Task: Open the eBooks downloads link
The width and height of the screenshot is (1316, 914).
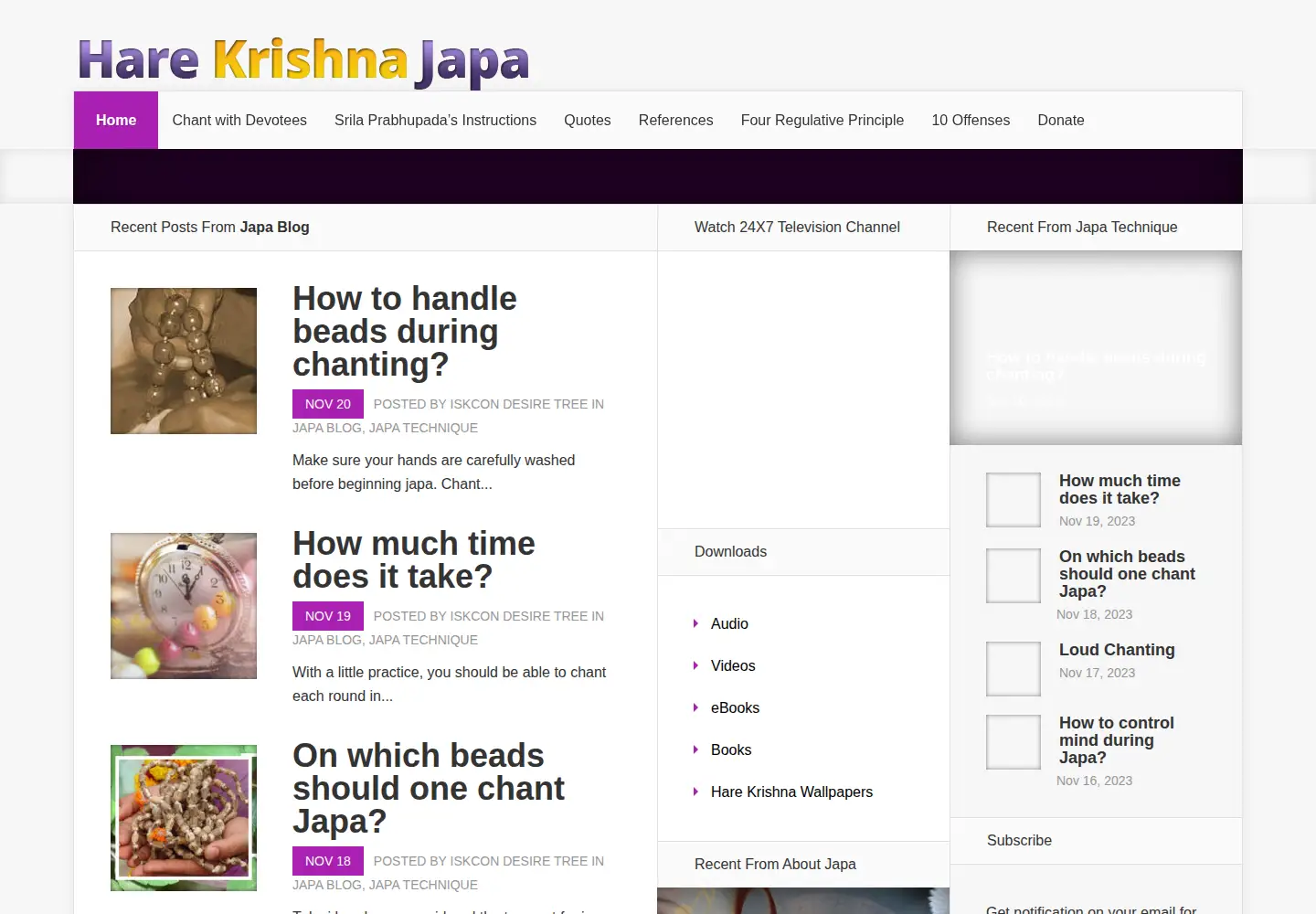Action: click(735, 707)
